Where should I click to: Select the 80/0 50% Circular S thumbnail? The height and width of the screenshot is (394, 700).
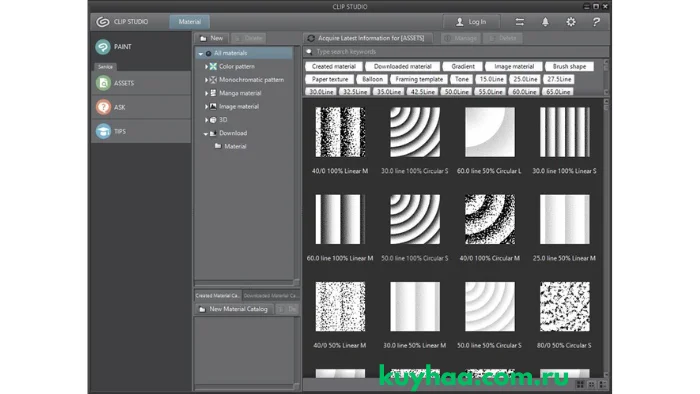[x=565, y=307]
